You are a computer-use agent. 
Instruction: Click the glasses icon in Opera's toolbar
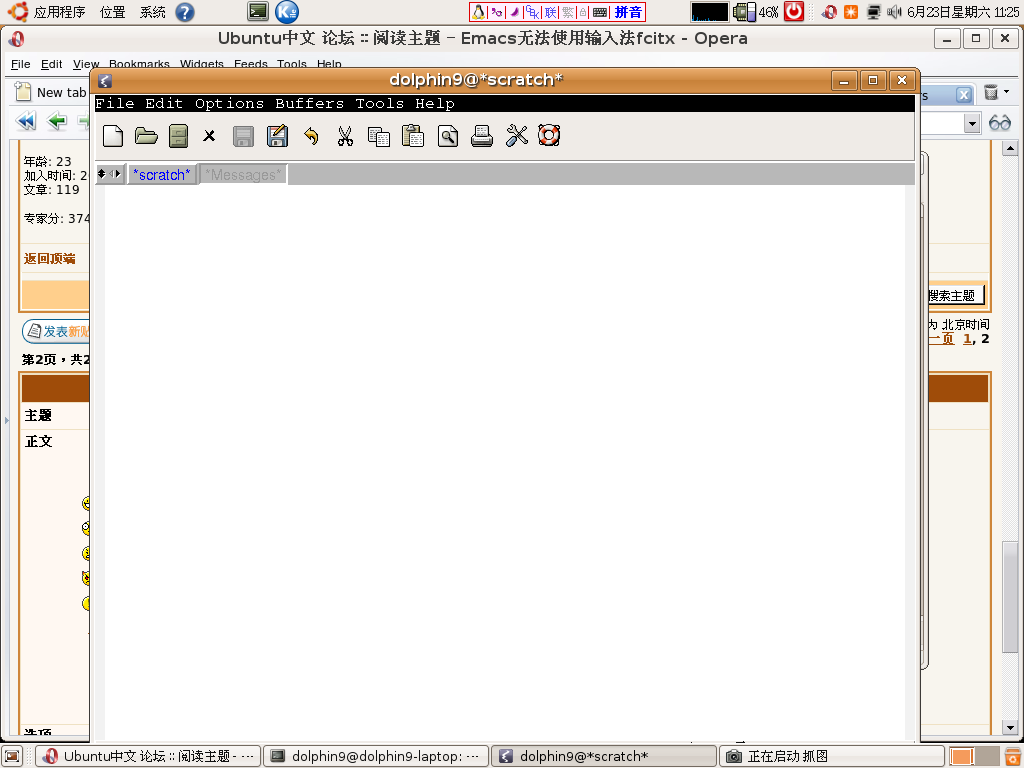point(1000,122)
